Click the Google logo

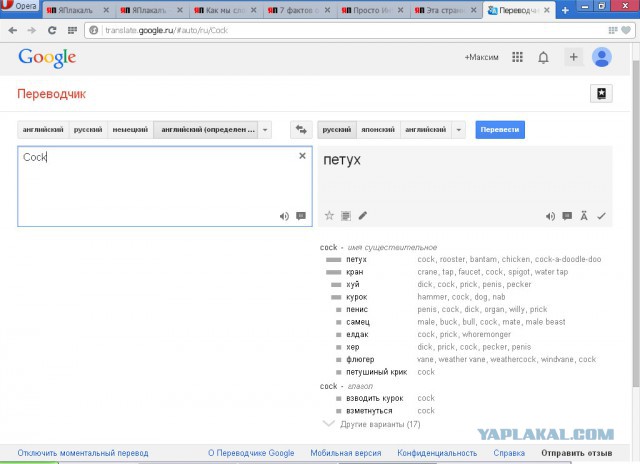click(47, 58)
